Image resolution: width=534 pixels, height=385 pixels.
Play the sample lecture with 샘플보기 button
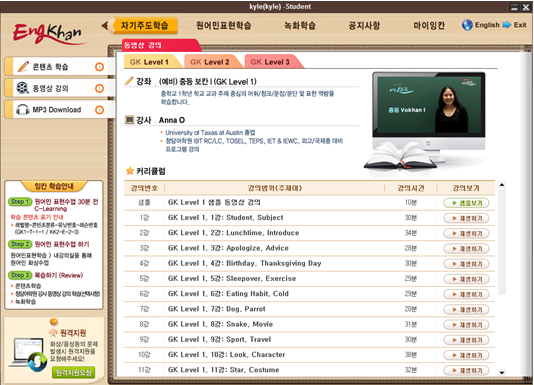coord(466,203)
